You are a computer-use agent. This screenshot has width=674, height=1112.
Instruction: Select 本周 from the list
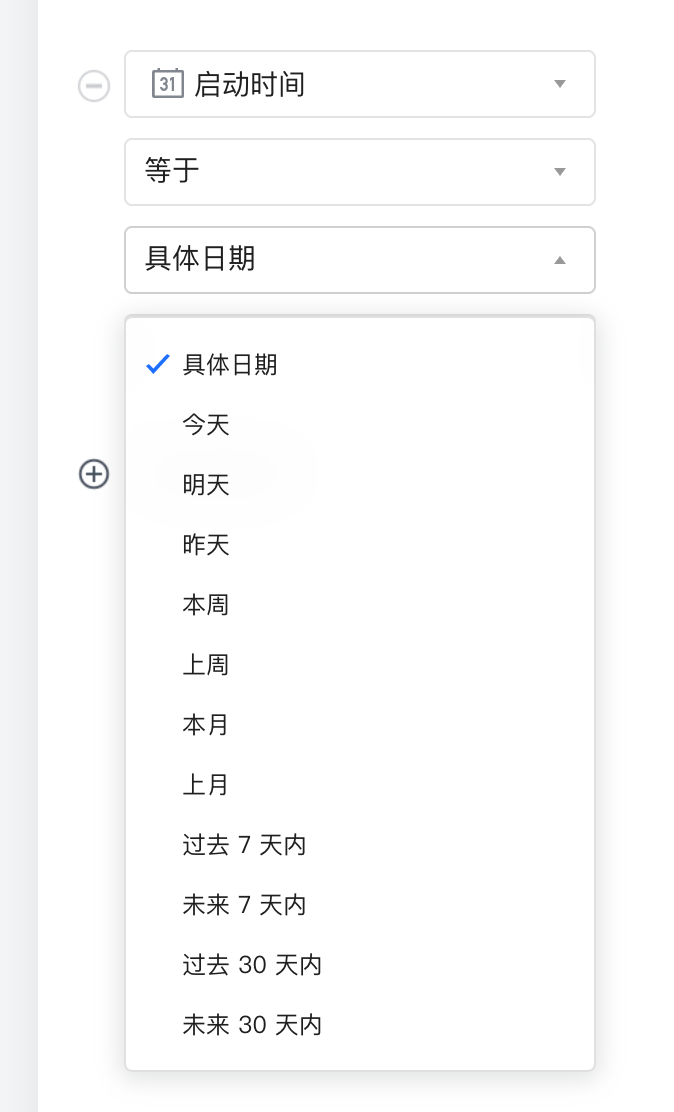[x=206, y=604]
